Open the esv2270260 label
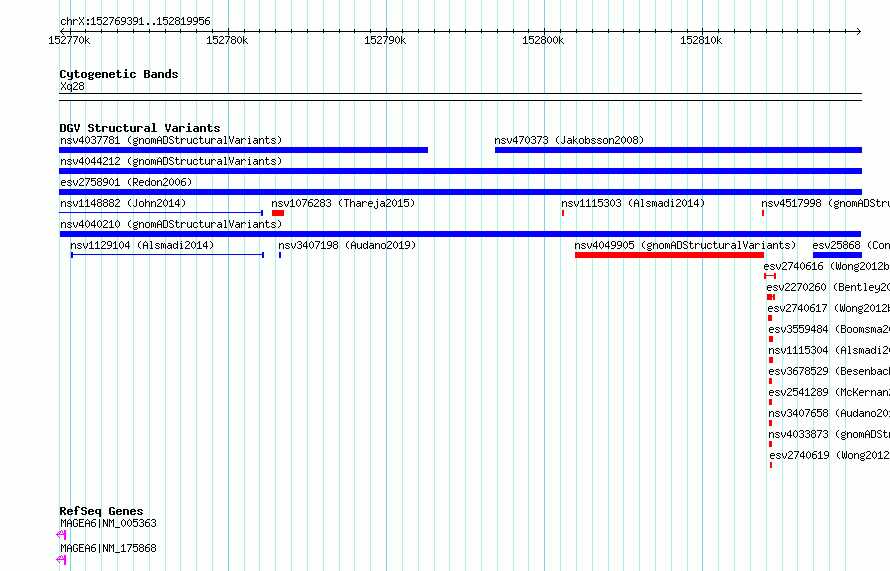Image resolution: width=890 pixels, height=571 pixels. click(x=828, y=287)
